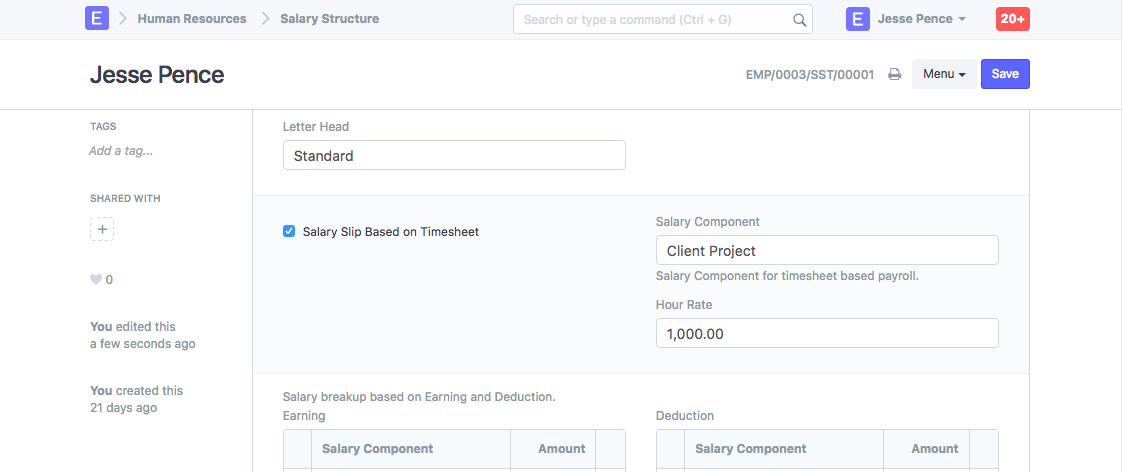The image size is (1122, 472).
Task: Open the Menu dropdown
Action: (943, 74)
